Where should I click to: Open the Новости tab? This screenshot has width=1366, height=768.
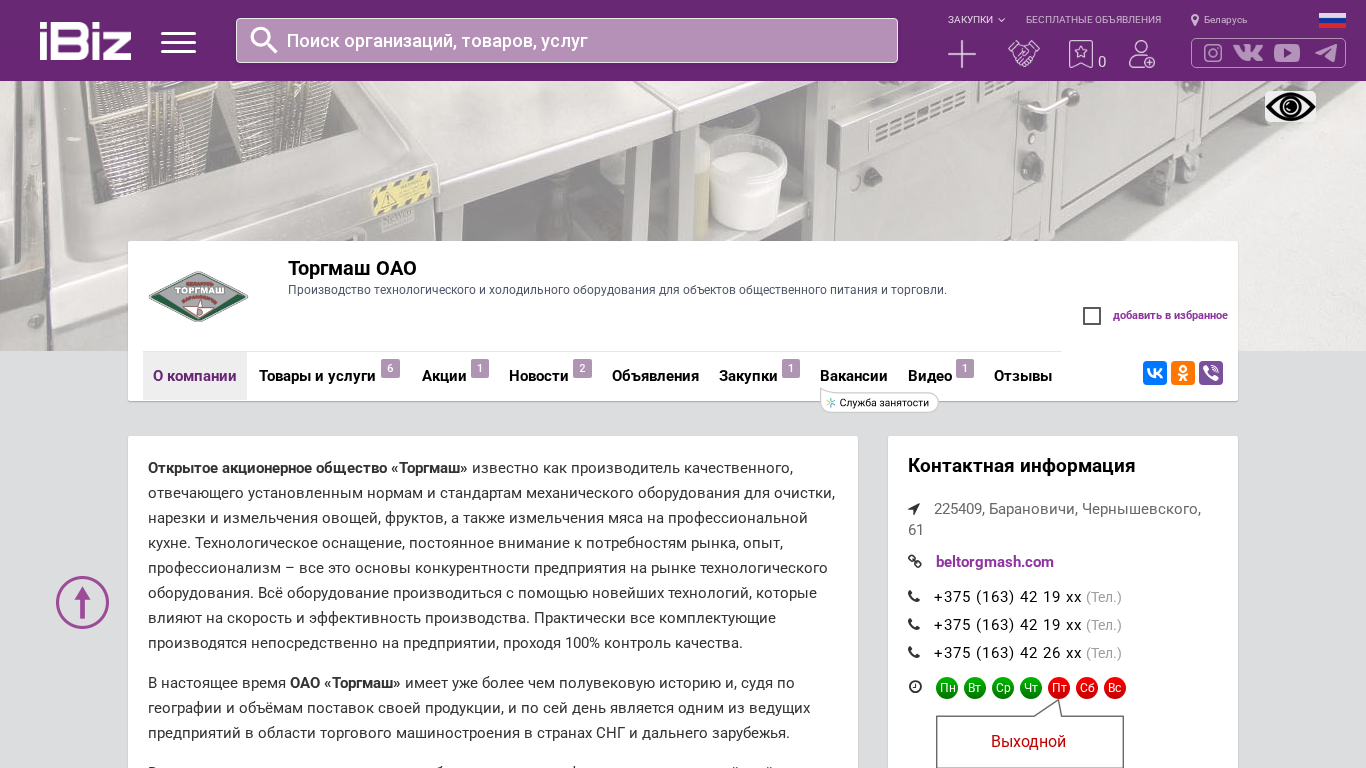point(538,376)
